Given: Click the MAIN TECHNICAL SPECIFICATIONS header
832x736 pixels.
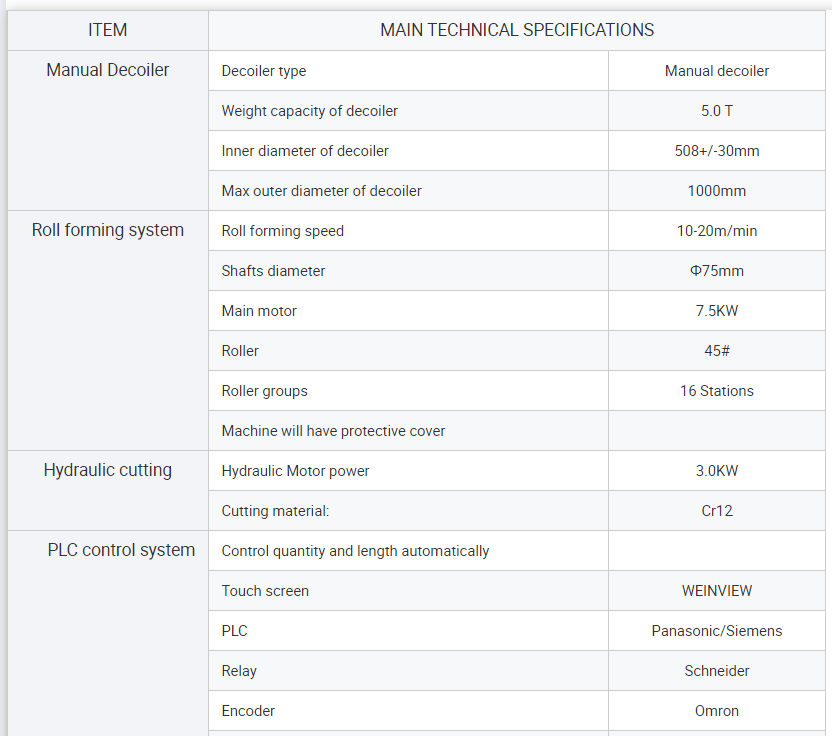Looking at the screenshot, I should pos(517,30).
